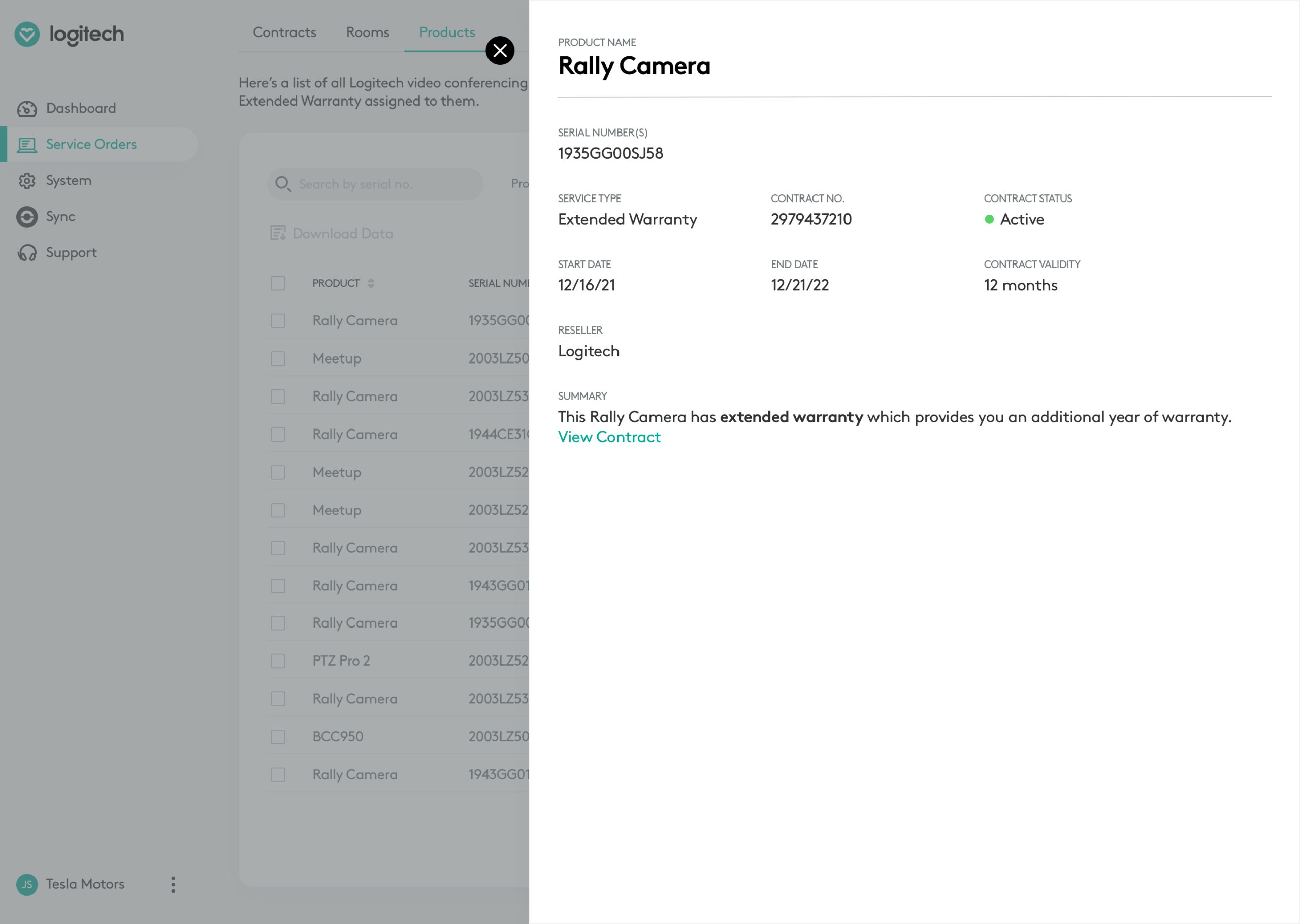Select the PTZ Pro 2 product row
1300x924 pixels.
(398, 661)
